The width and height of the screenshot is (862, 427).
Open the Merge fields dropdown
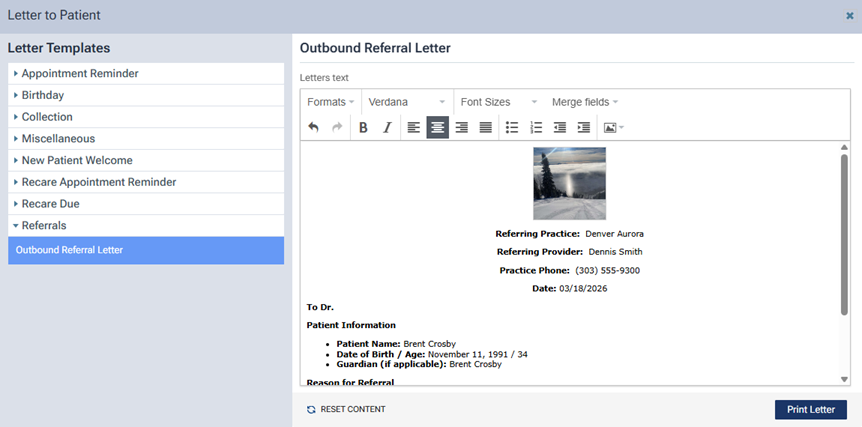click(584, 102)
